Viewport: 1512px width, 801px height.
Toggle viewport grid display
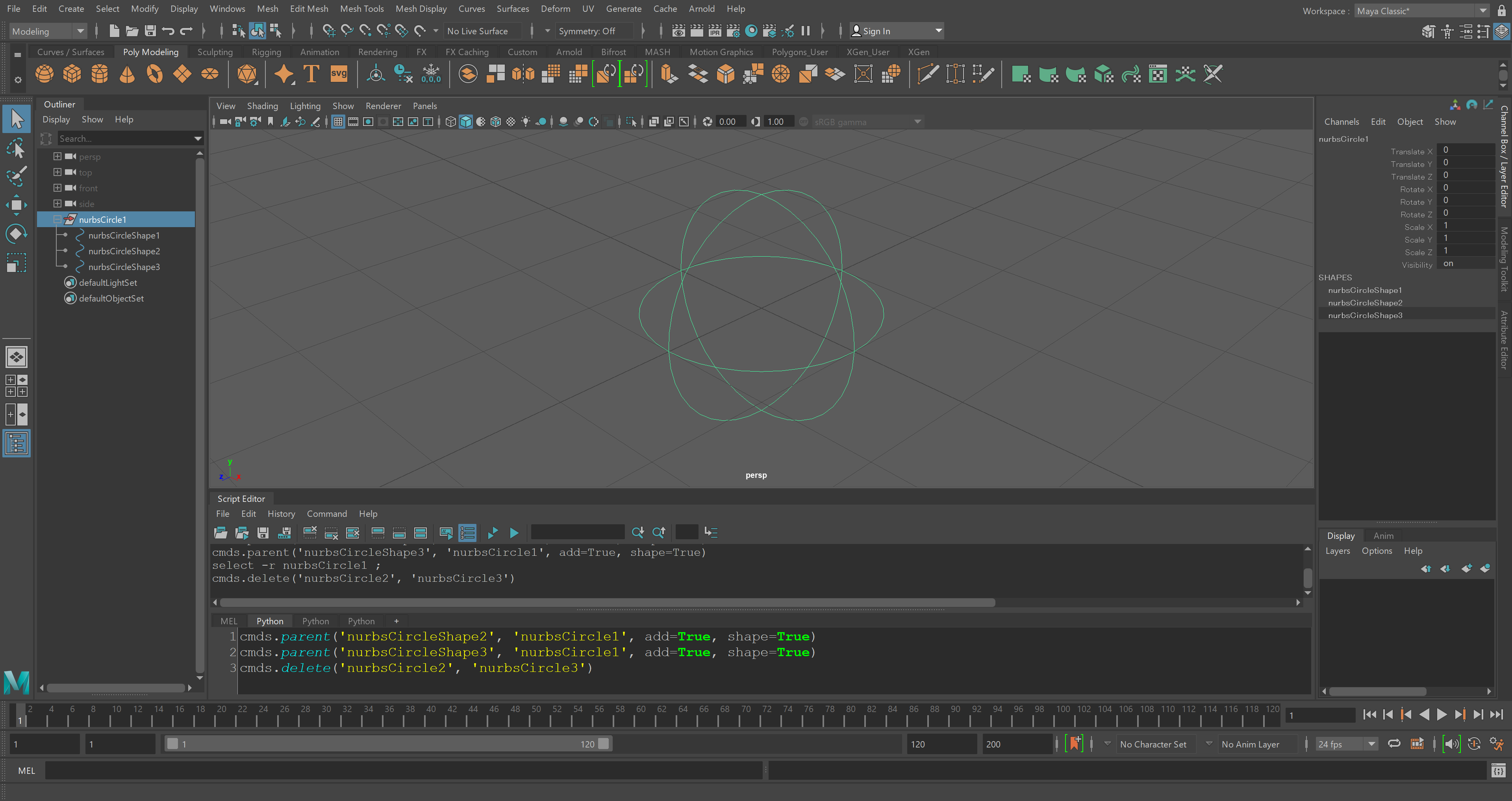coord(338,122)
